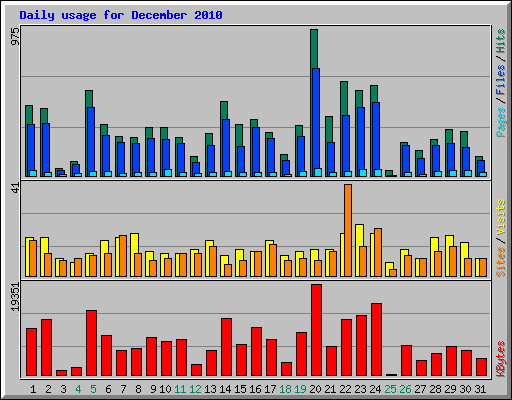Click day label 15 on the x-axis
The width and height of the screenshot is (512, 400).
(x=240, y=389)
